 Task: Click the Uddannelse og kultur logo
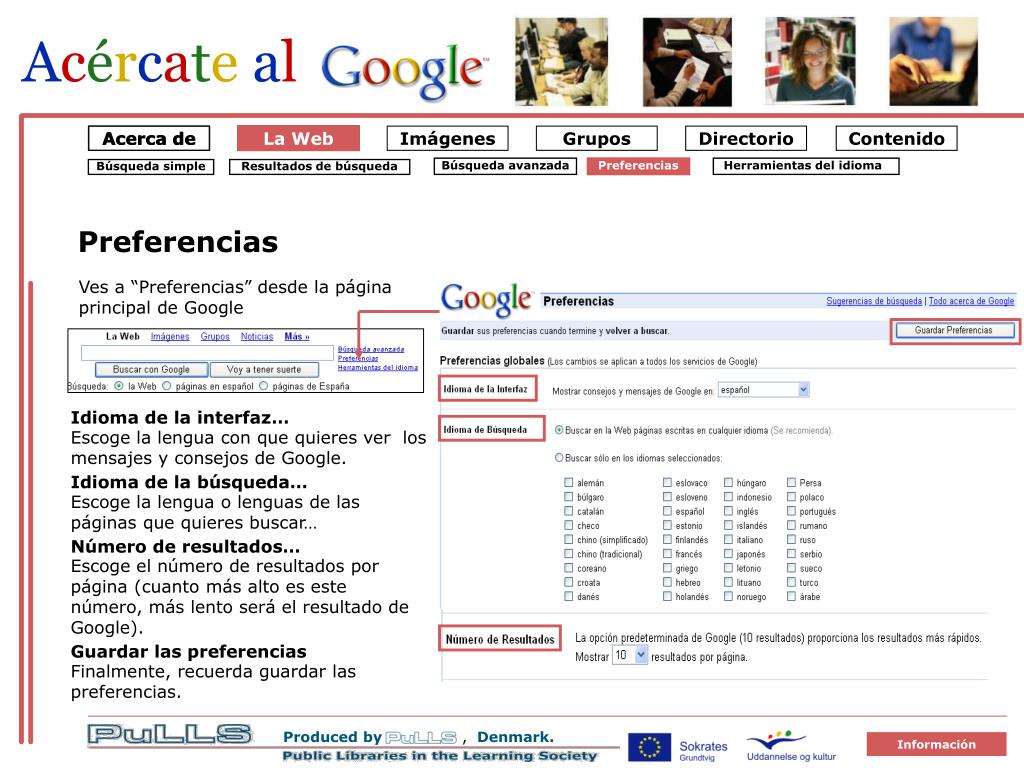[790, 746]
